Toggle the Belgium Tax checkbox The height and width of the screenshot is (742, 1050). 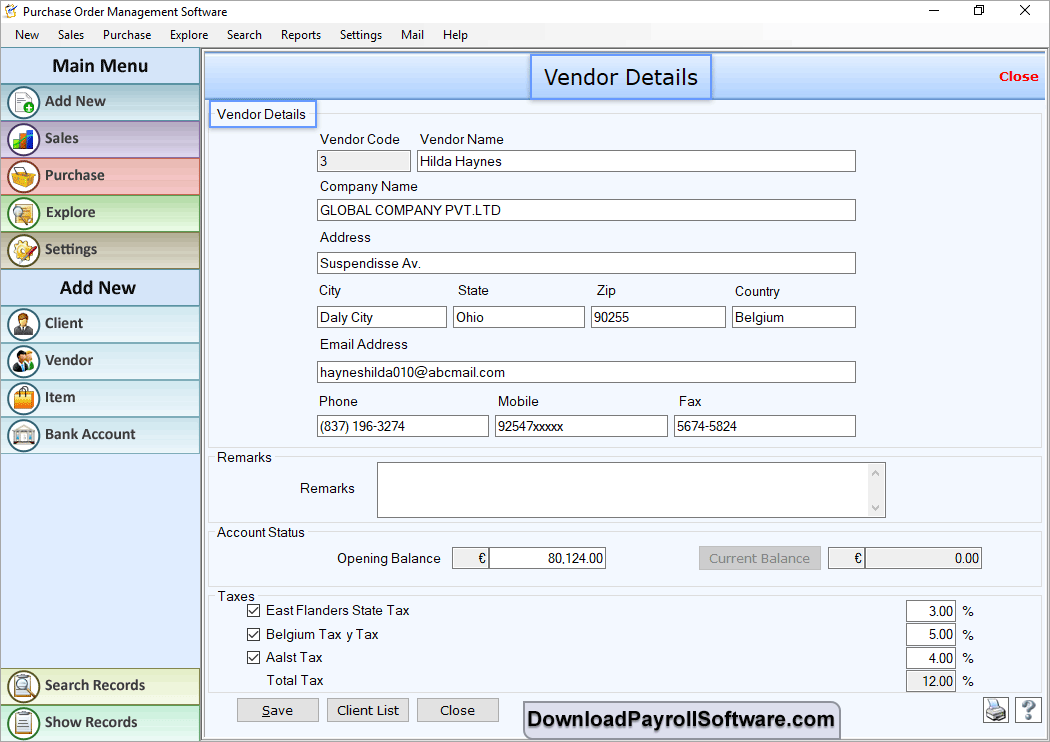point(254,635)
